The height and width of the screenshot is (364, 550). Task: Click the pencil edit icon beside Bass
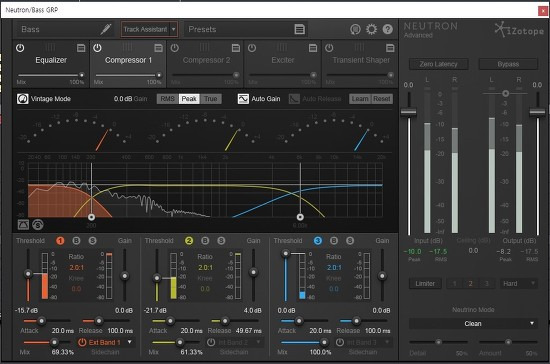106,29
